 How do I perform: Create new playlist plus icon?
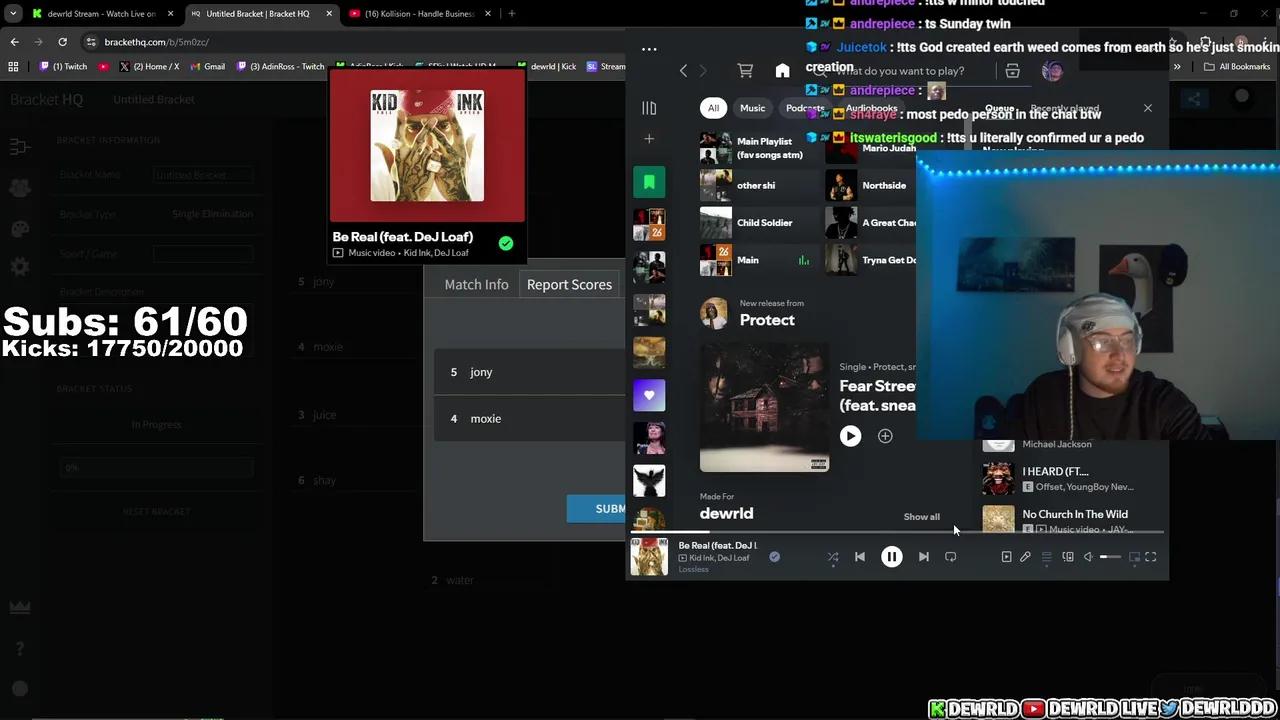click(x=649, y=139)
